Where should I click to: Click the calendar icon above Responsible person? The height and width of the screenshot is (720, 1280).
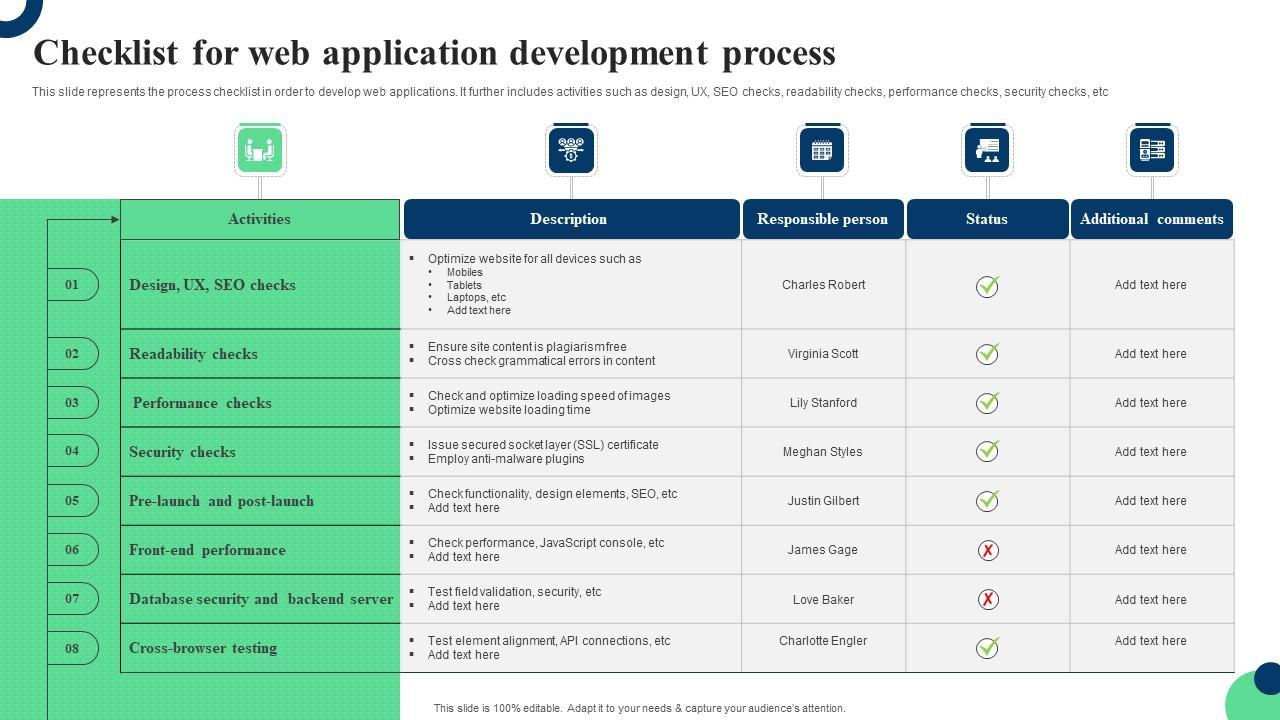pos(822,150)
